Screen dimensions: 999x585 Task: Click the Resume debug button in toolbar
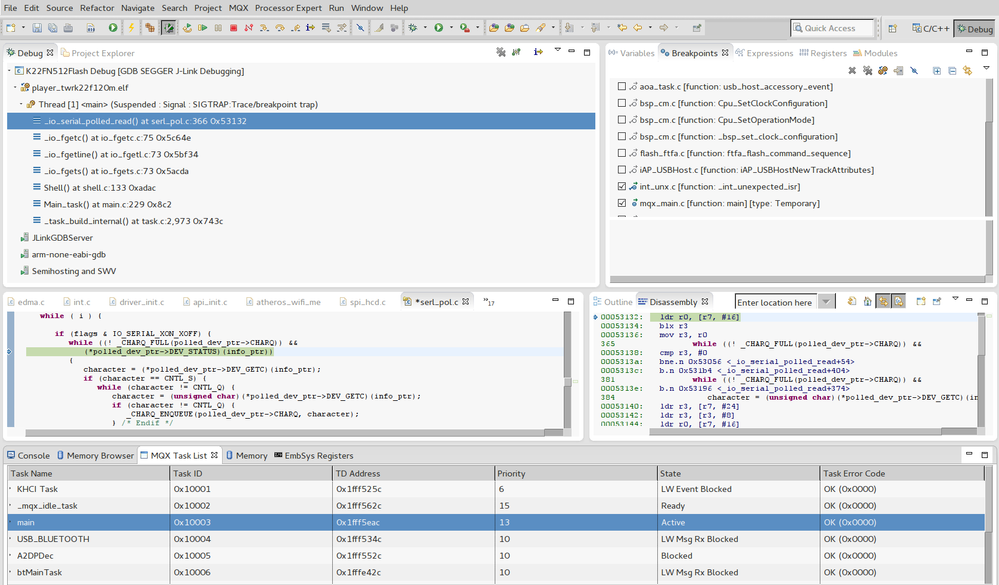tap(203, 28)
